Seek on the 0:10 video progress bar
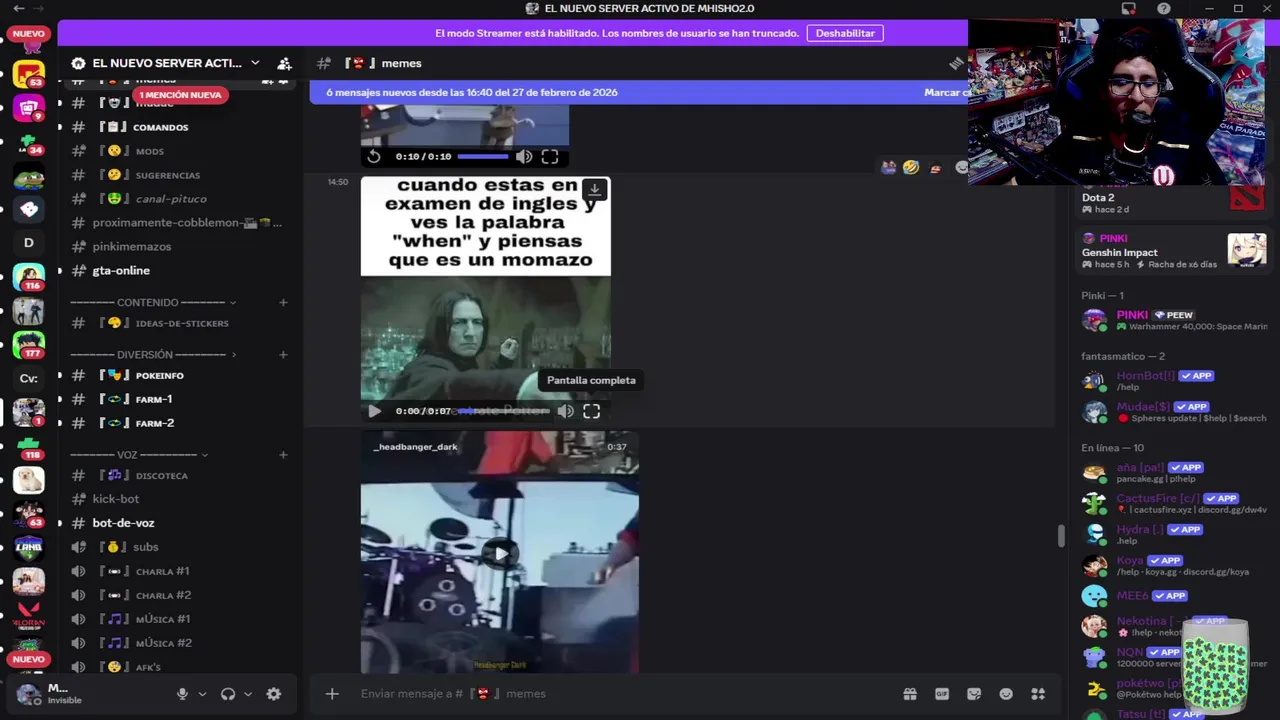 483,156
